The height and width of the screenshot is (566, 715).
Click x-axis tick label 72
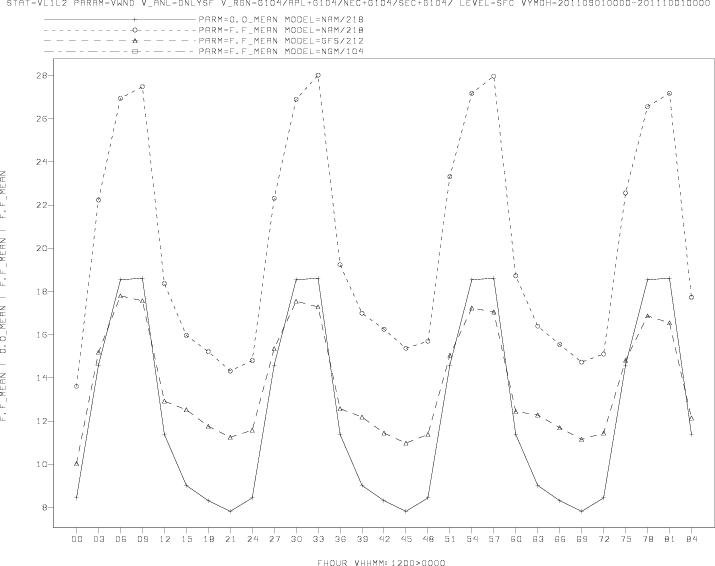coord(603,539)
